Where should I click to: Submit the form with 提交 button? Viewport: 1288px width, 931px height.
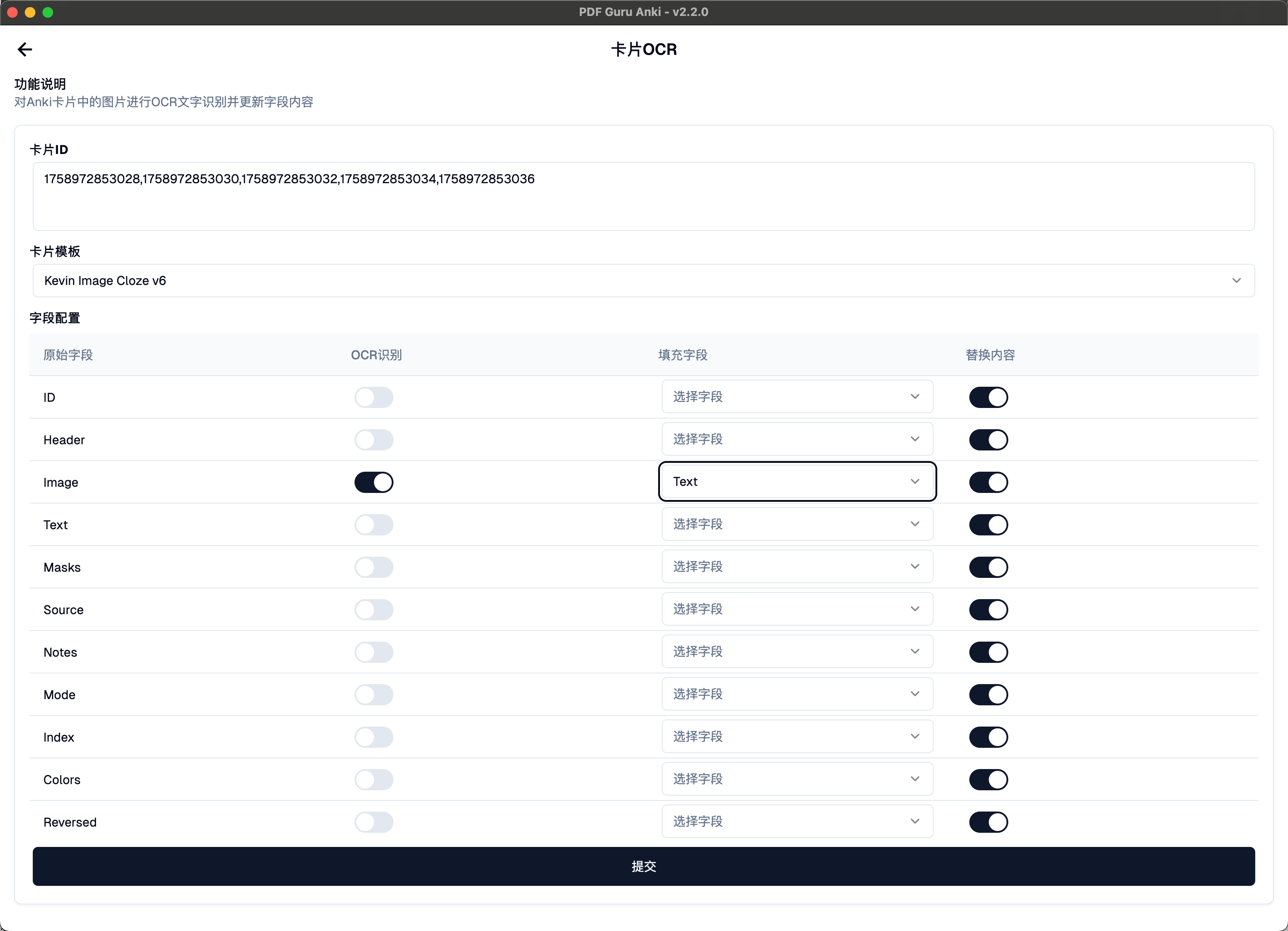[x=644, y=866]
